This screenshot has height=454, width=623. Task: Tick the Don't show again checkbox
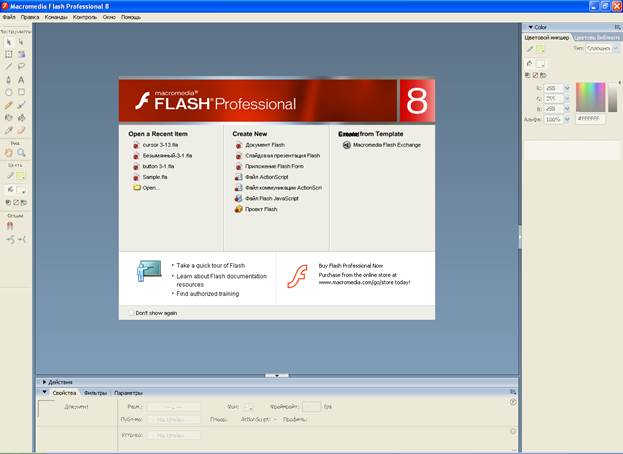(131, 313)
